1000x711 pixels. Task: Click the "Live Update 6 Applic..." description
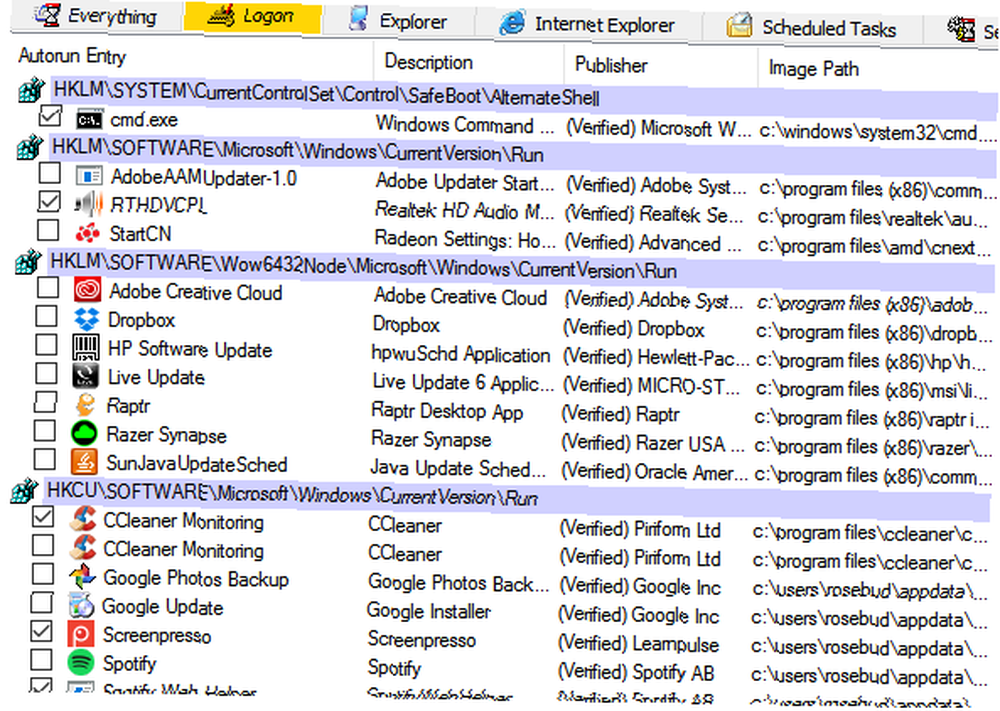tap(463, 383)
